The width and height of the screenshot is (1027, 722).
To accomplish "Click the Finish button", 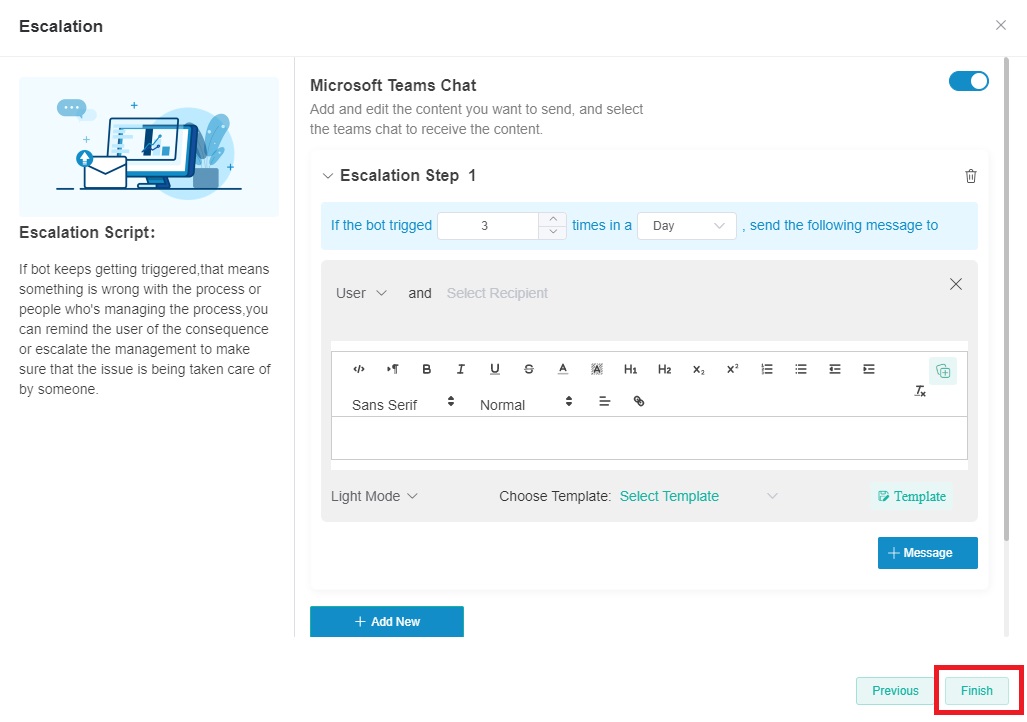I will tap(976, 690).
